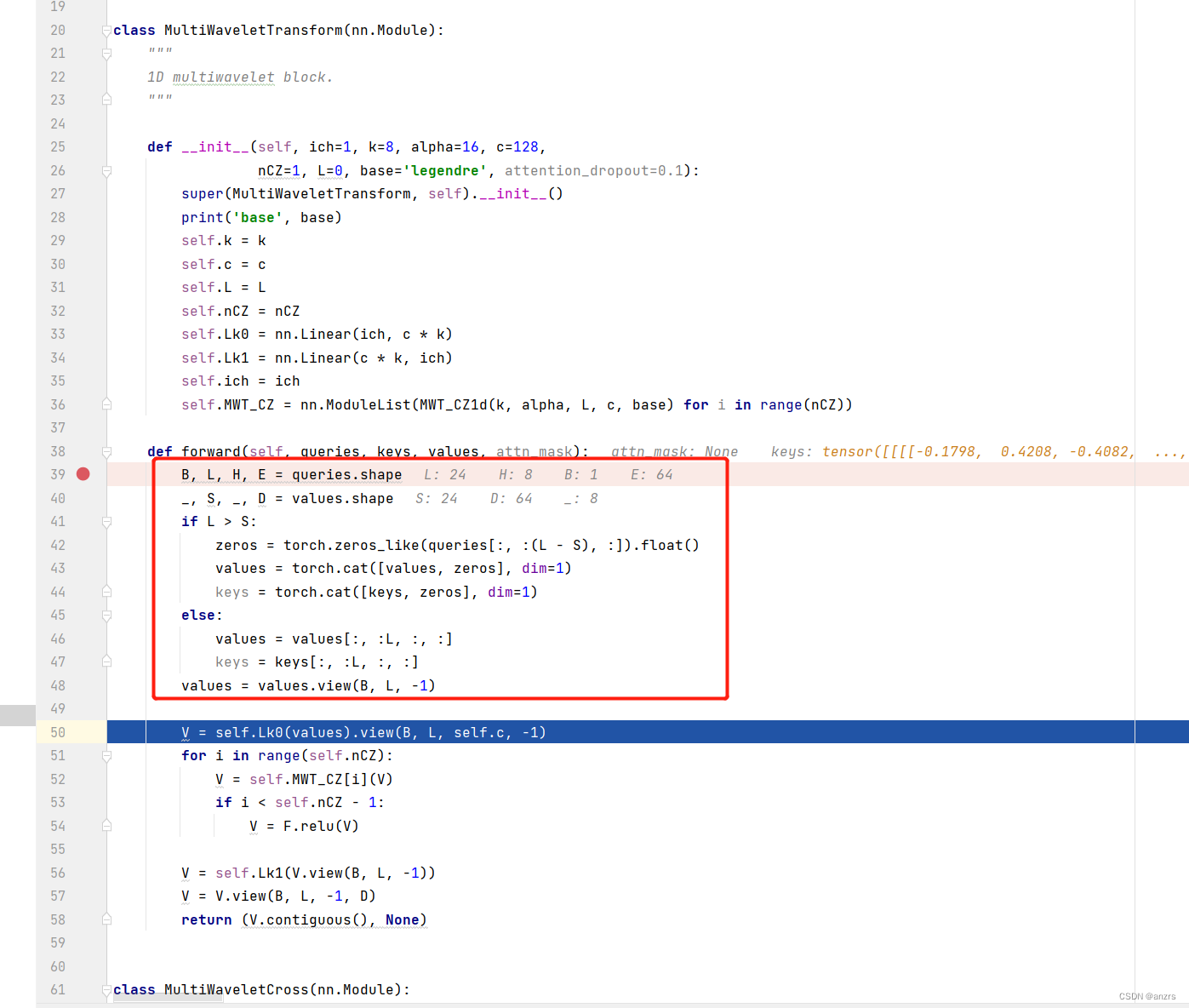Image resolution: width=1189 pixels, height=1008 pixels.
Task: Click the fold end marker on line 36
Action: click(x=106, y=404)
